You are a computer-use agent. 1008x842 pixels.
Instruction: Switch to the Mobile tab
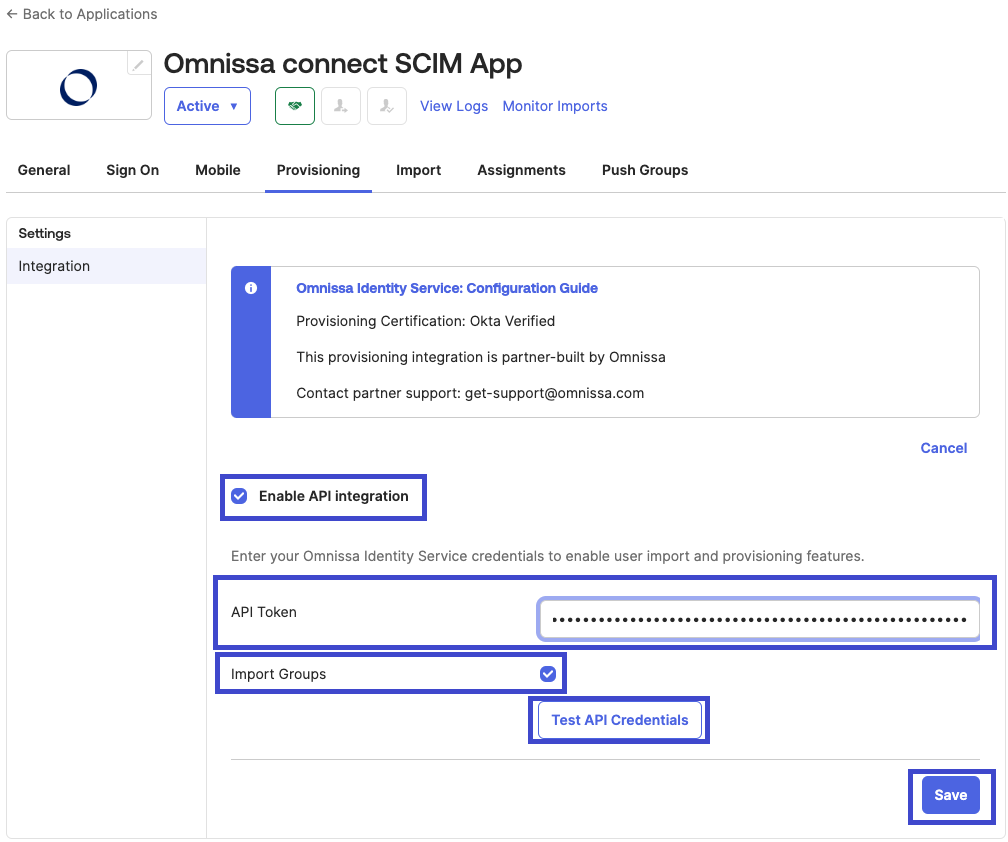tap(218, 170)
